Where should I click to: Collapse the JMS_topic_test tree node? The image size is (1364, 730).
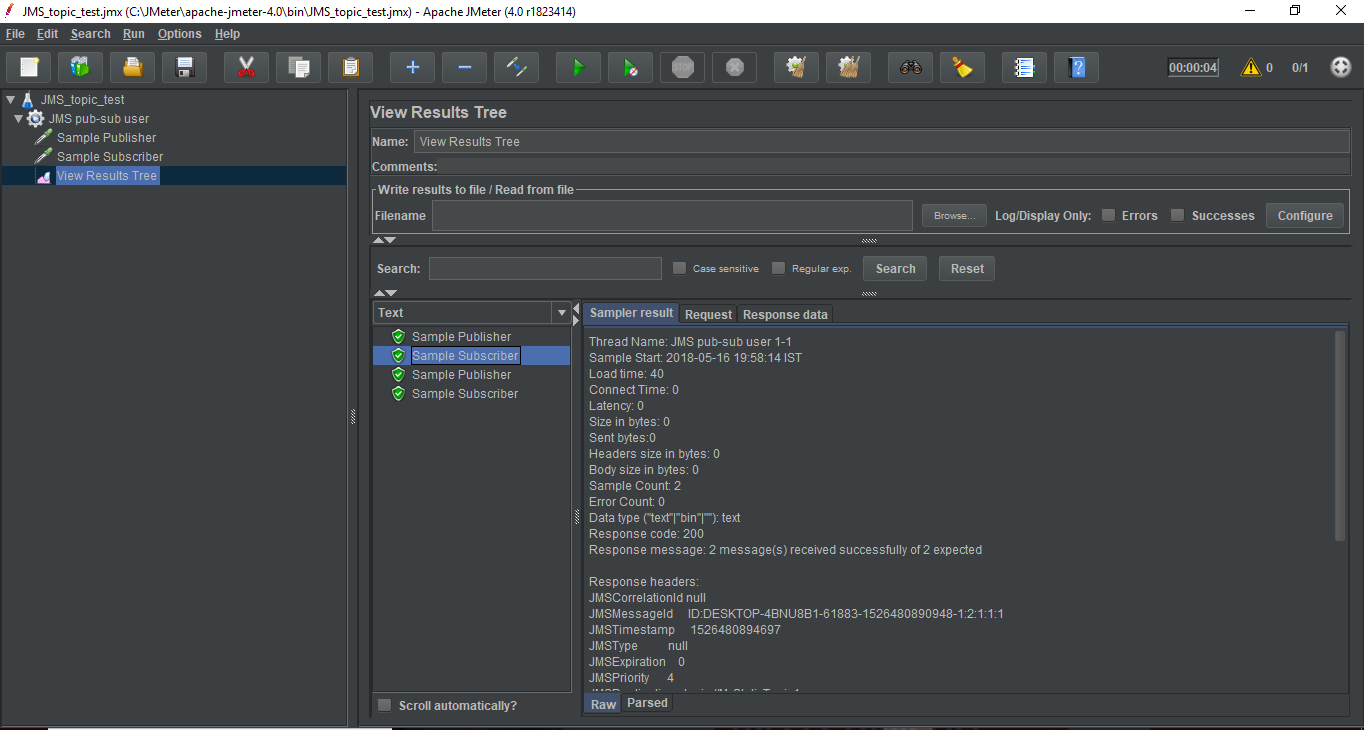point(10,100)
